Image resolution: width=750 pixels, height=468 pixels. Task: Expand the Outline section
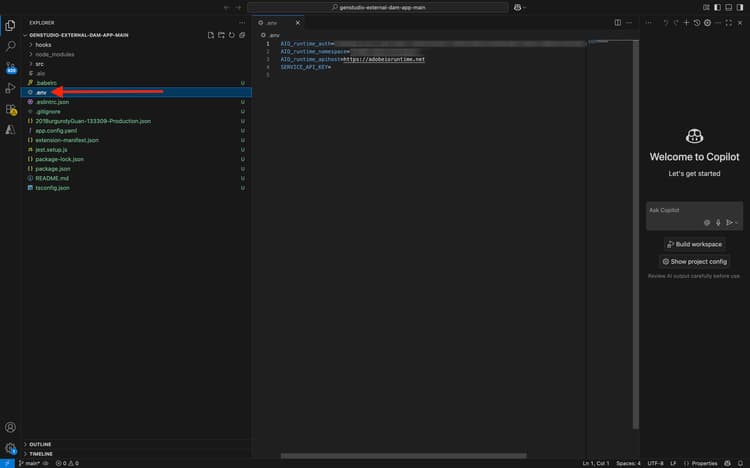(x=40, y=444)
